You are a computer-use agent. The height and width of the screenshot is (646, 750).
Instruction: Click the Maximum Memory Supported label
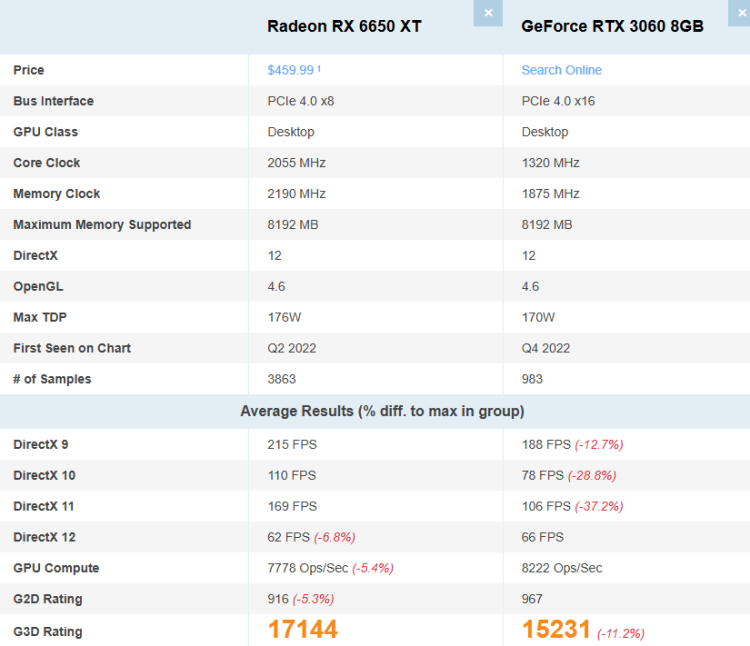click(x=102, y=225)
